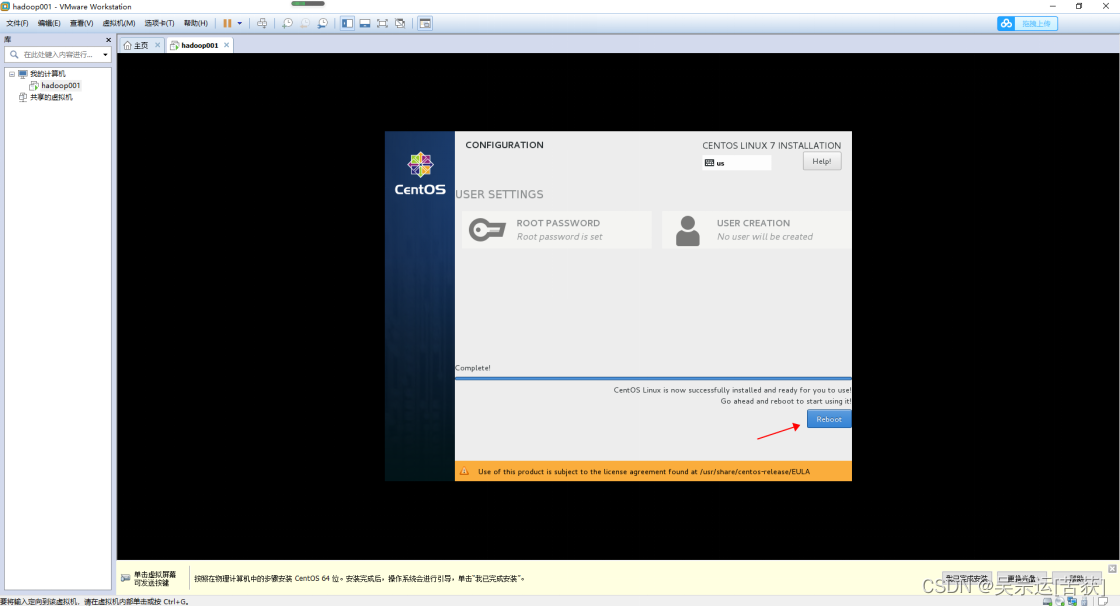Open the 文件(F) menu
The image size is (1120, 606).
click(17, 24)
